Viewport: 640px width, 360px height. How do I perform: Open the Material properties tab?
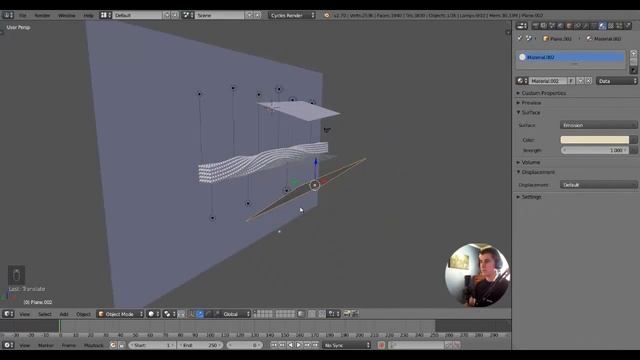602,26
